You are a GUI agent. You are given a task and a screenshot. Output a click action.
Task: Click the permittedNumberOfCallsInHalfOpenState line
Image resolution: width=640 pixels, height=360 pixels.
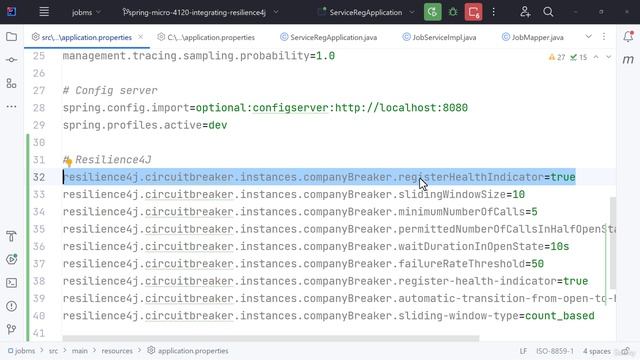[339, 229]
